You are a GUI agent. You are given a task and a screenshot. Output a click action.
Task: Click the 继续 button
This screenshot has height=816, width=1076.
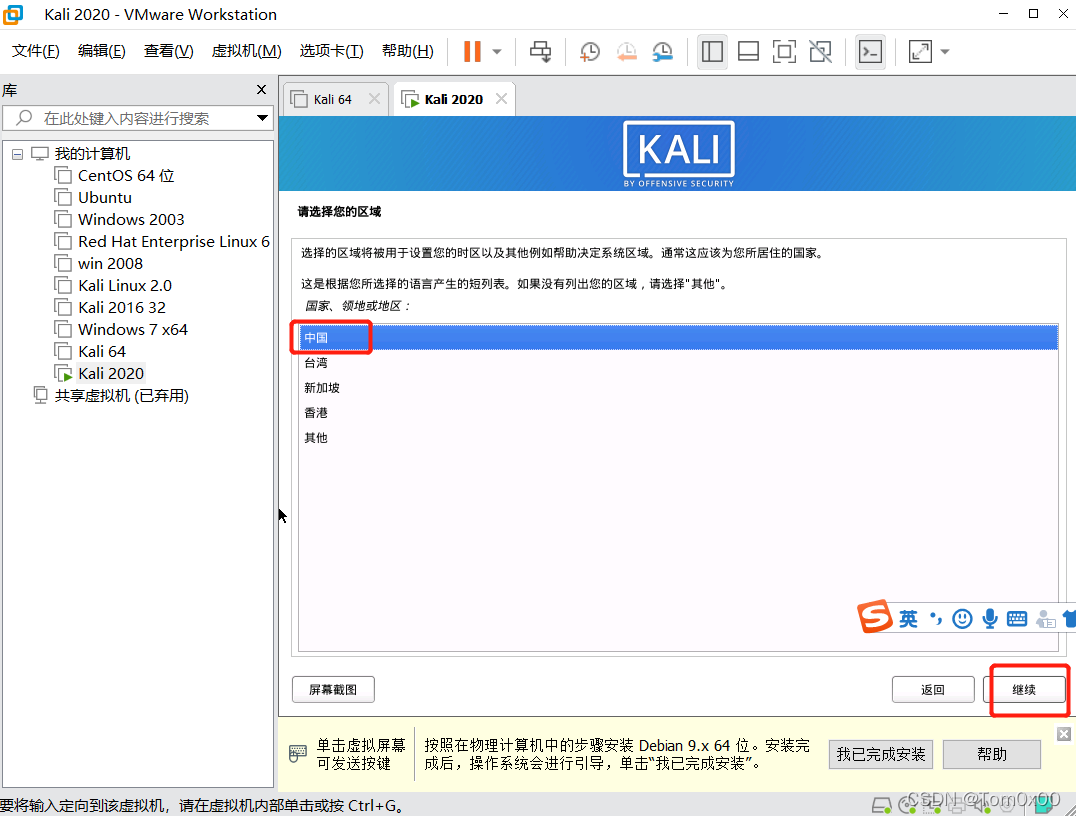pyautogui.click(x=1024, y=690)
